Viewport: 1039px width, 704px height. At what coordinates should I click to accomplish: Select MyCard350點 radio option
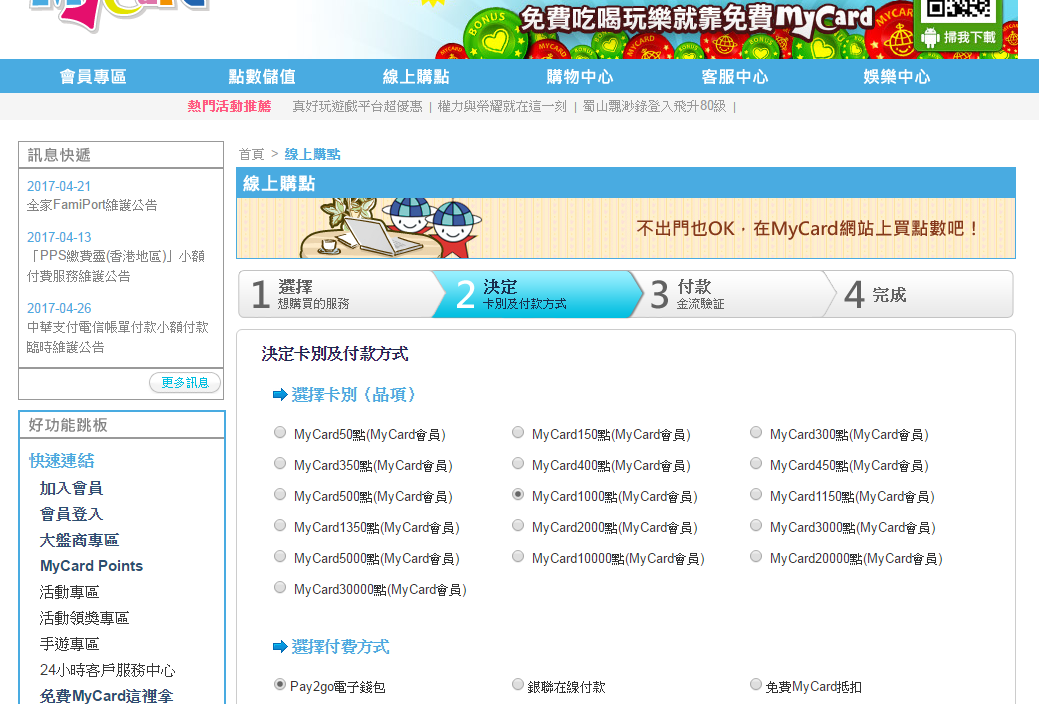click(280, 464)
